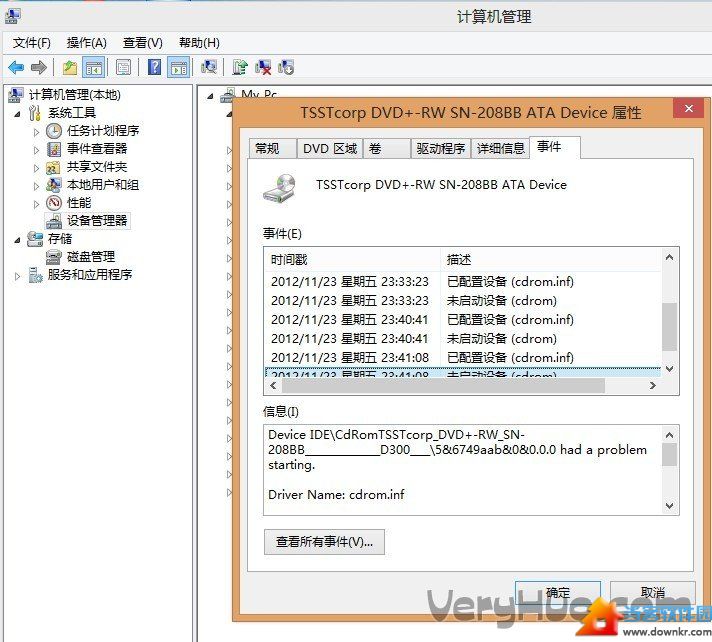712x642 pixels.
Task: Select 共享文件夹 tree item
Action: [x=97, y=167]
